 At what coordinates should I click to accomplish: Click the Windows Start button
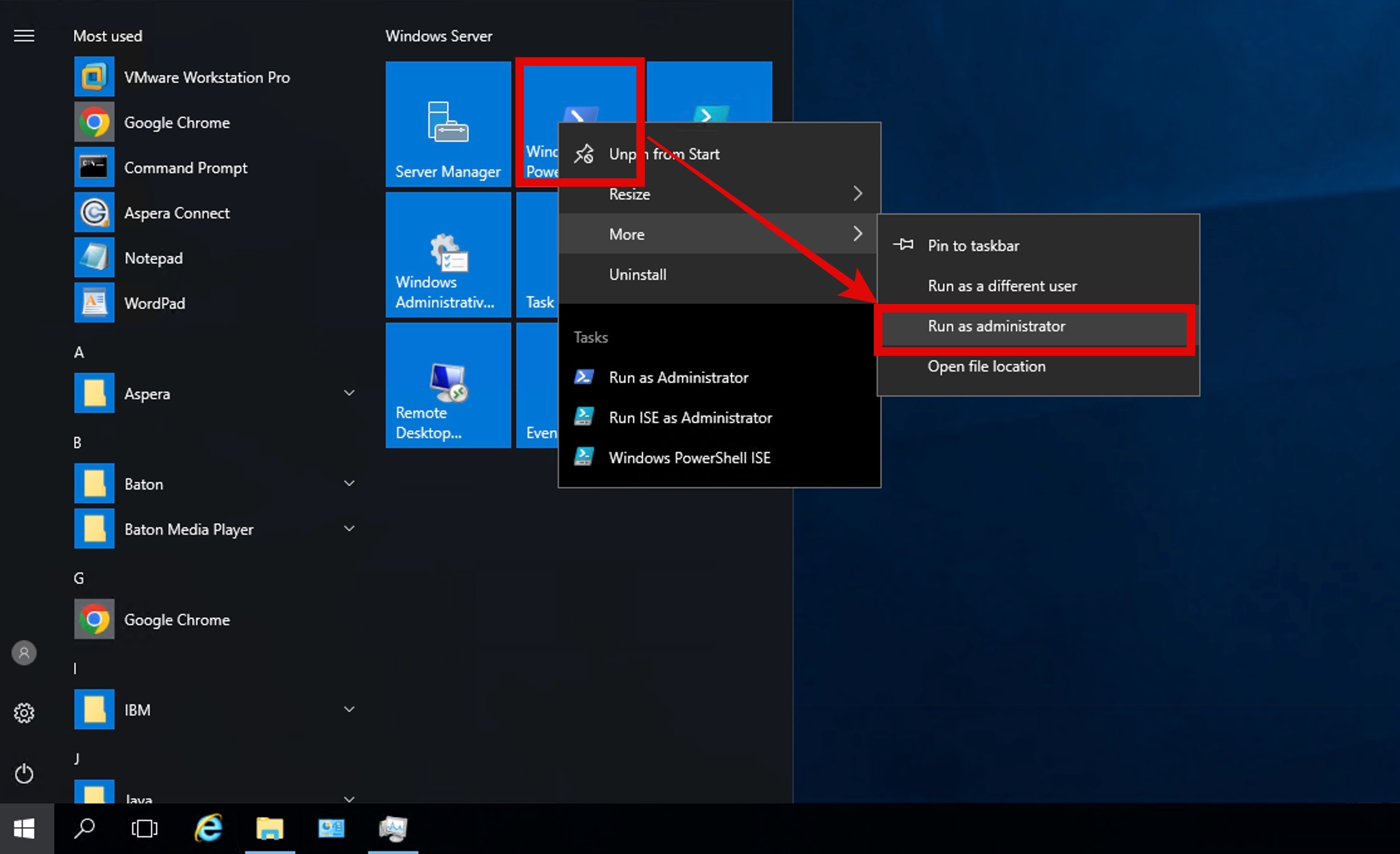click(x=24, y=829)
